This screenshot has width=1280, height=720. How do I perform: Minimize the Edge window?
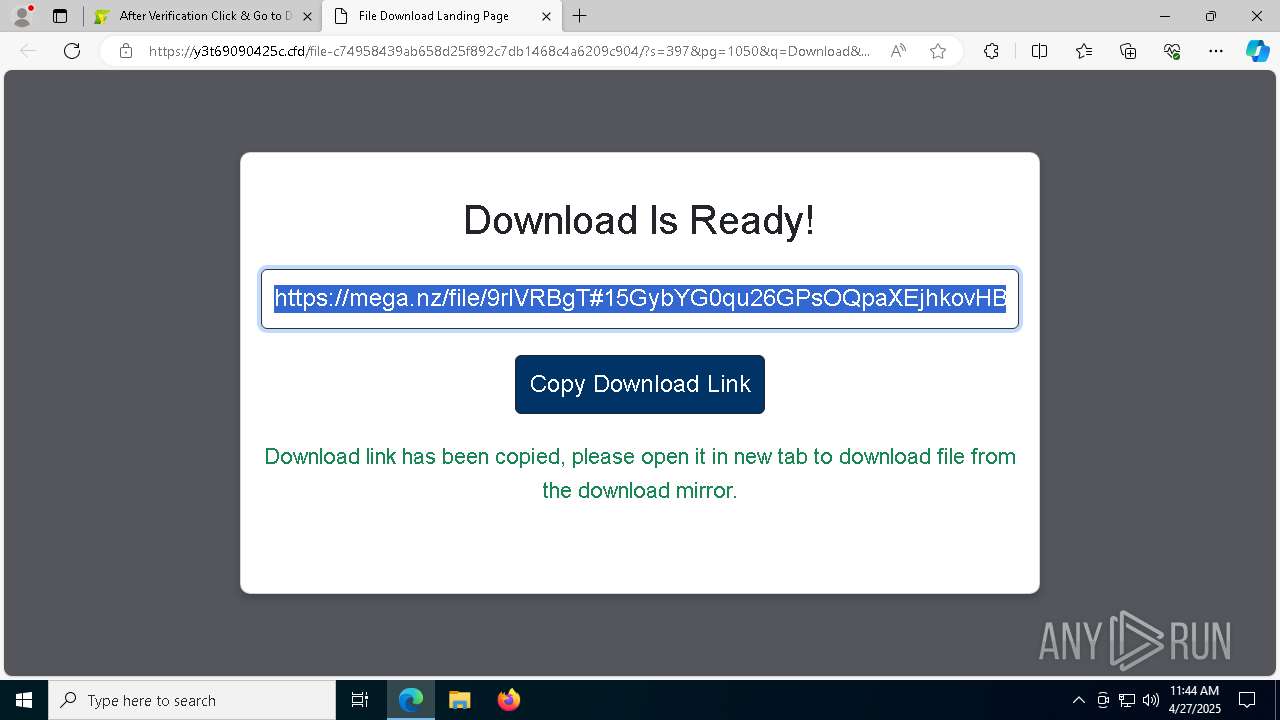click(x=1165, y=16)
